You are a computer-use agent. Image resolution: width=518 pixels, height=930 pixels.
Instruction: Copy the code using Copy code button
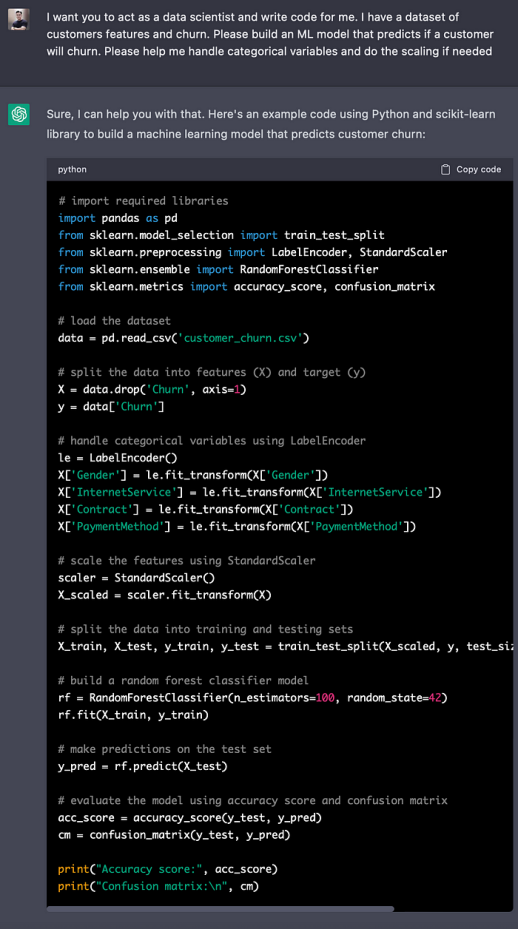[471, 170]
